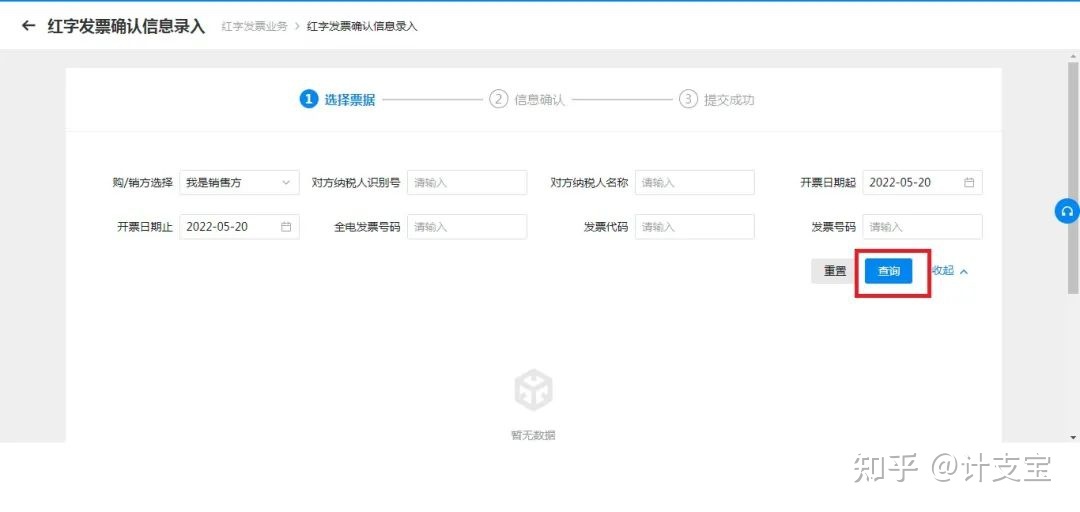Image resolution: width=1080 pixels, height=512 pixels.
Task: Click the scrollbar down arrow
Action: tap(1073, 437)
